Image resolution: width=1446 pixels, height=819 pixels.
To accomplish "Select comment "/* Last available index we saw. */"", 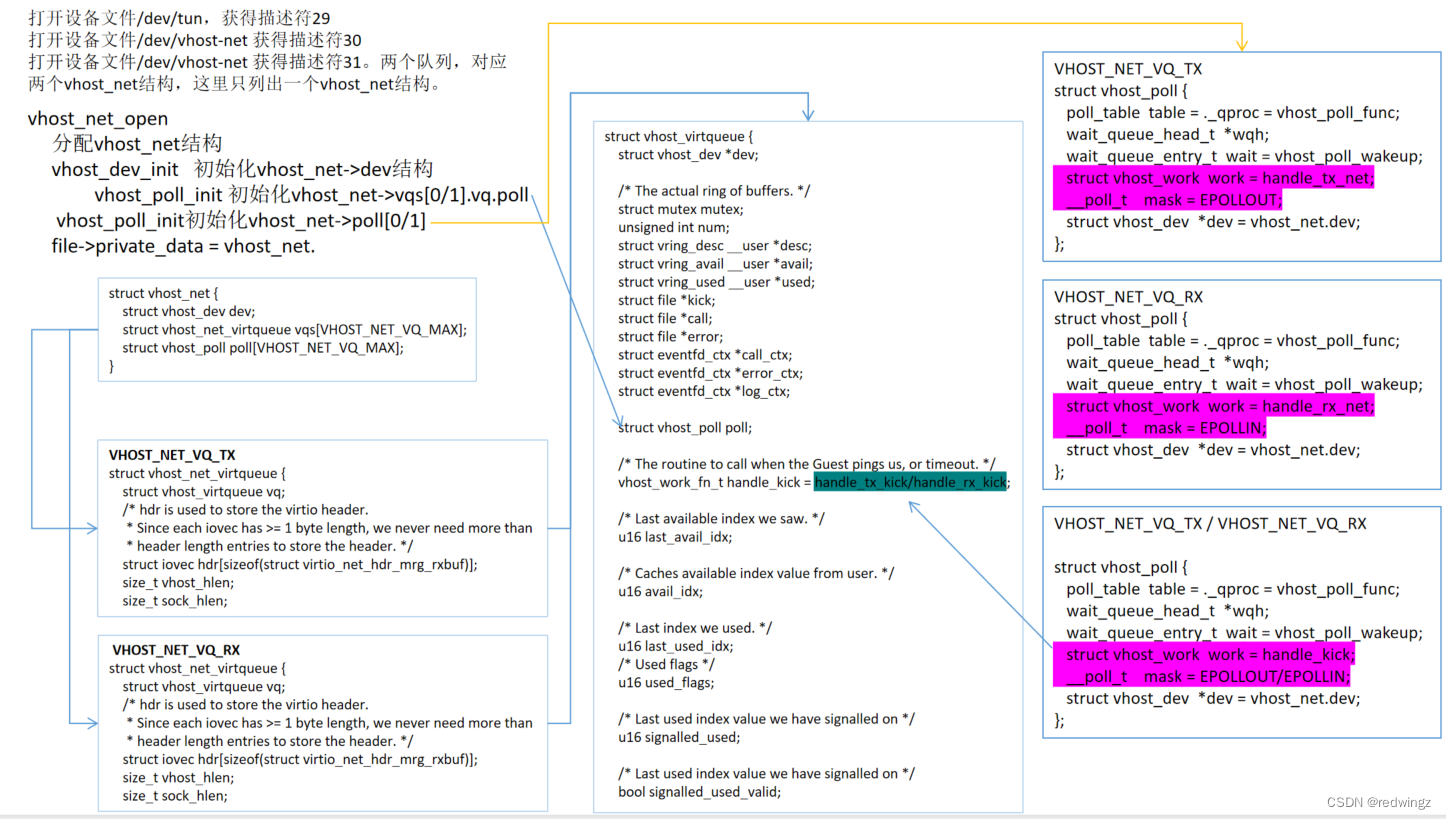I will click(x=721, y=518).
